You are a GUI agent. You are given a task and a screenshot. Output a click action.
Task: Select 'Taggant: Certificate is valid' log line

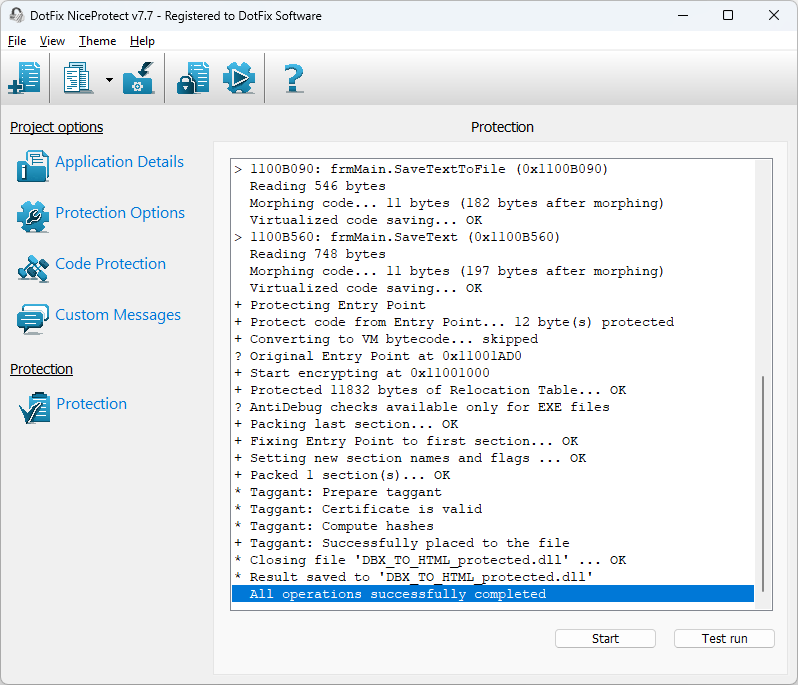[493, 509]
